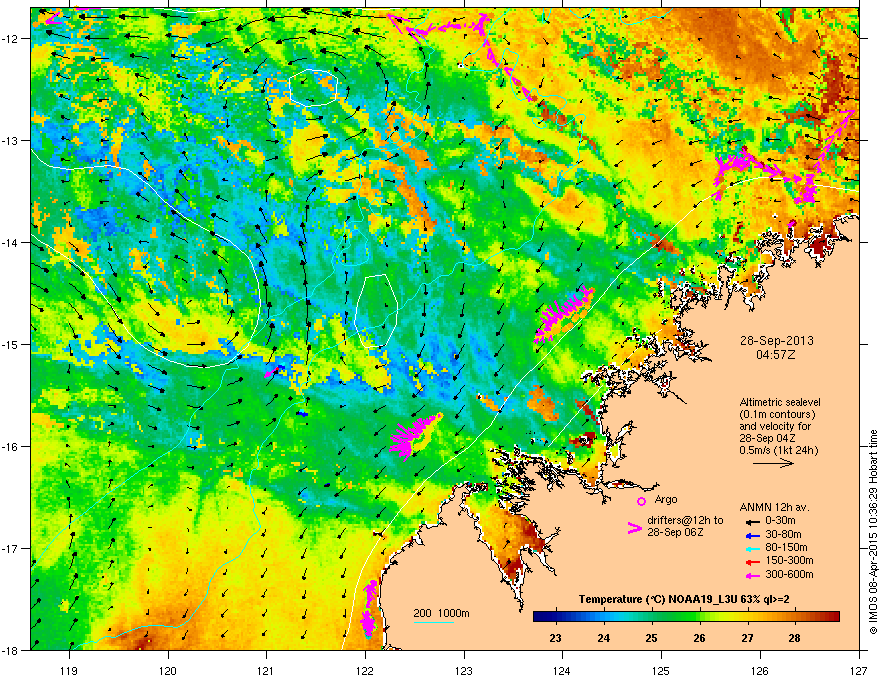Click the 'ANMN 12h av.' heading

(774, 508)
